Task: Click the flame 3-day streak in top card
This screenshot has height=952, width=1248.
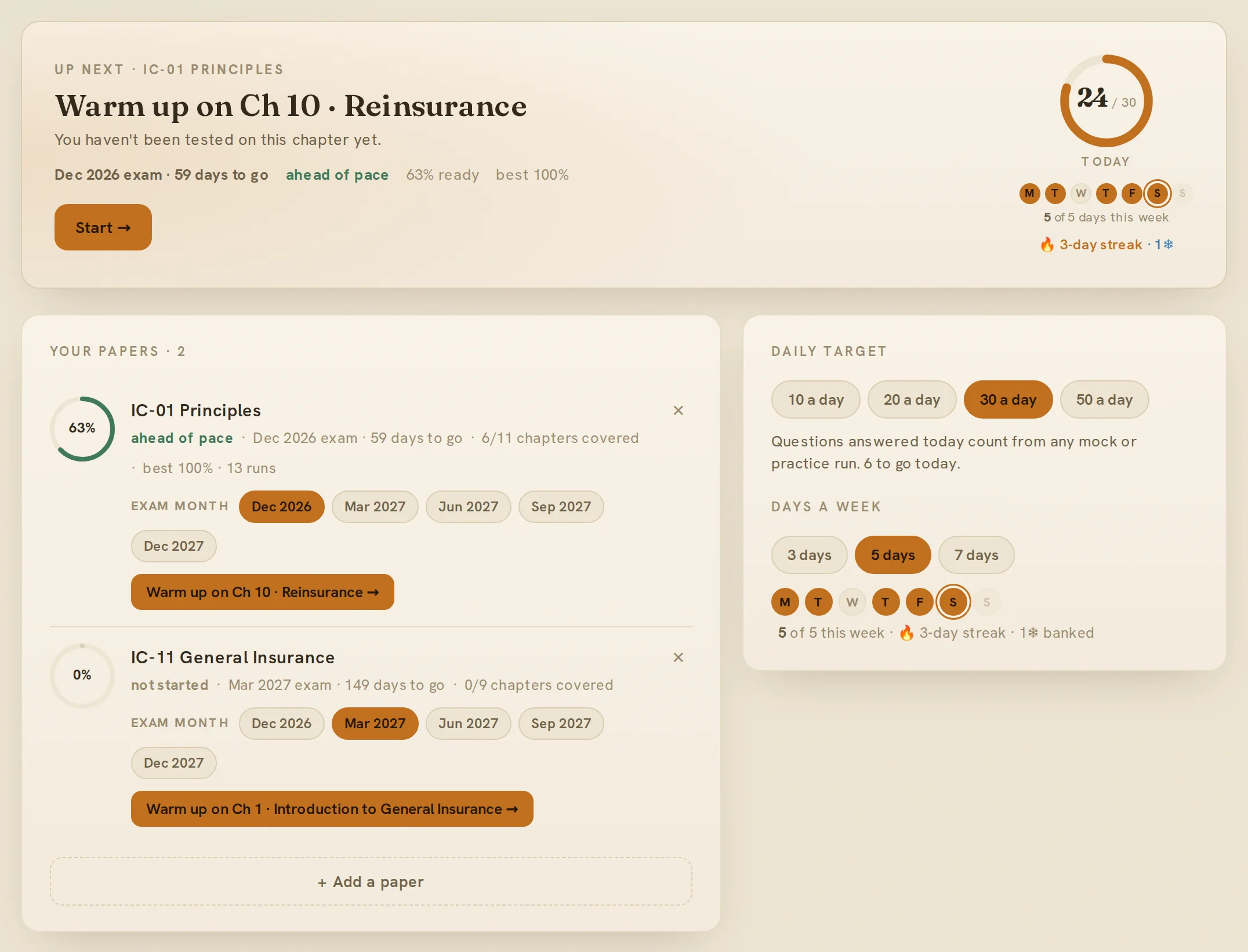Action: click(1091, 245)
